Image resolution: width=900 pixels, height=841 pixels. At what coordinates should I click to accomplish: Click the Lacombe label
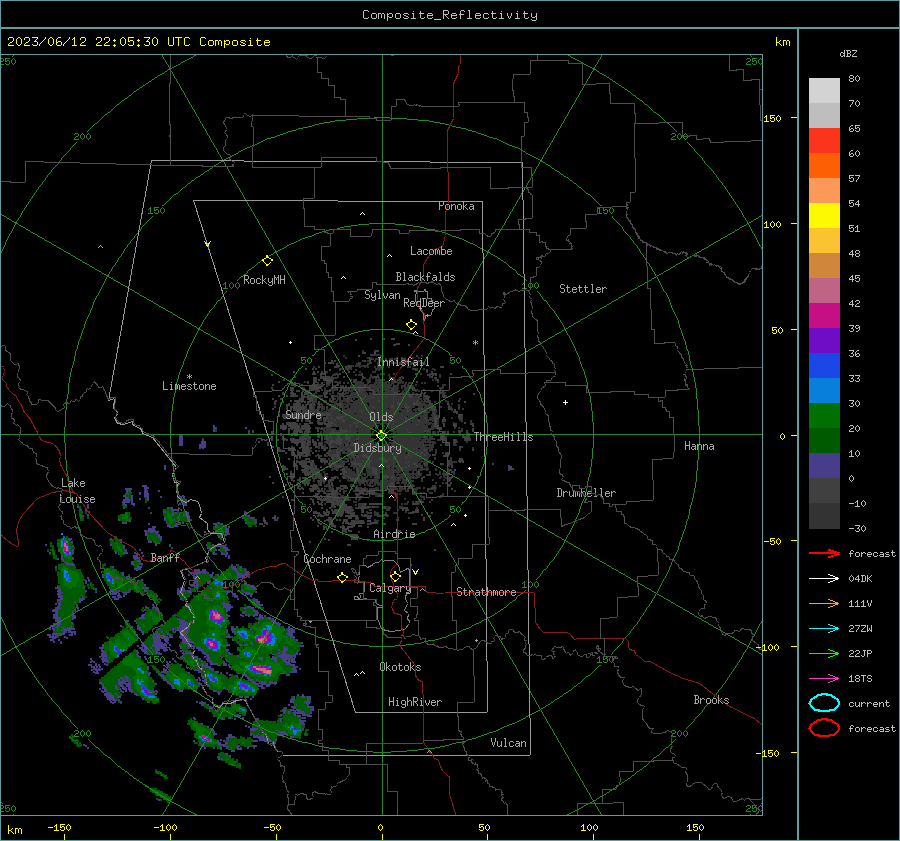[x=431, y=251]
